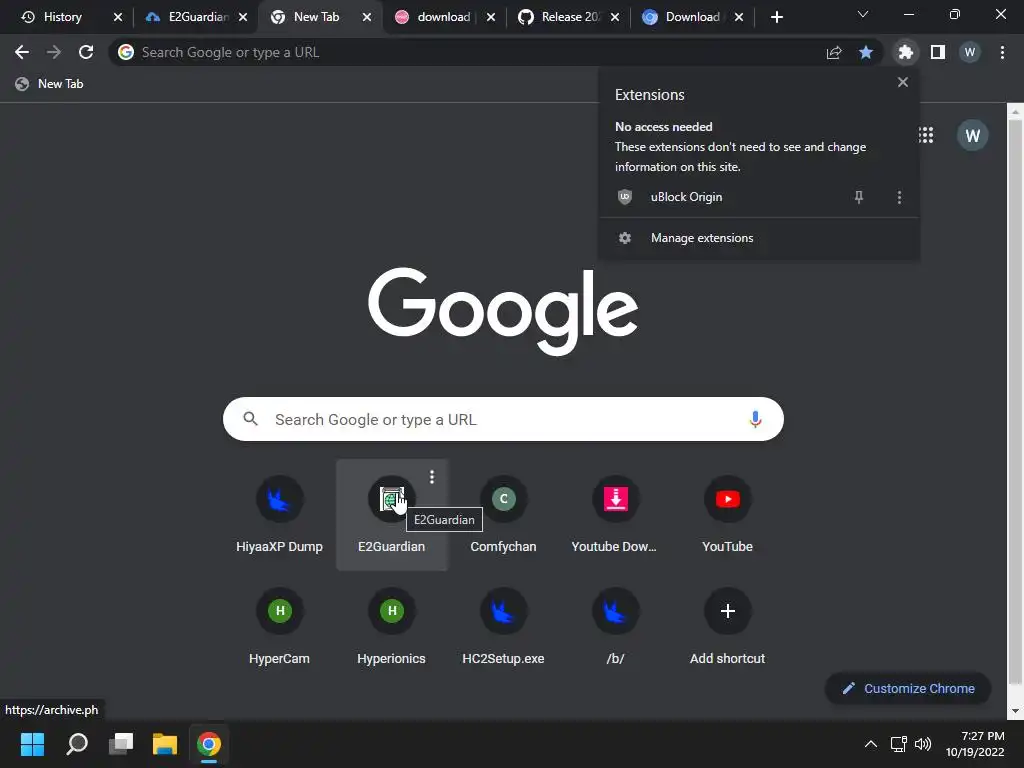Click Add shortcut button
The height and width of the screenshot is (768, 1024).
(x=728, y=627)
